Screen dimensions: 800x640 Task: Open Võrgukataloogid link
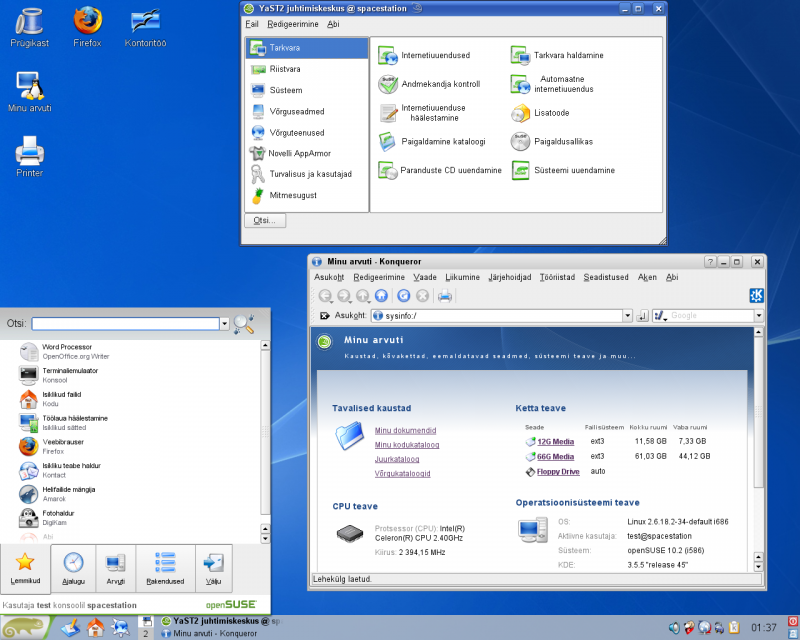coord(403,473)
